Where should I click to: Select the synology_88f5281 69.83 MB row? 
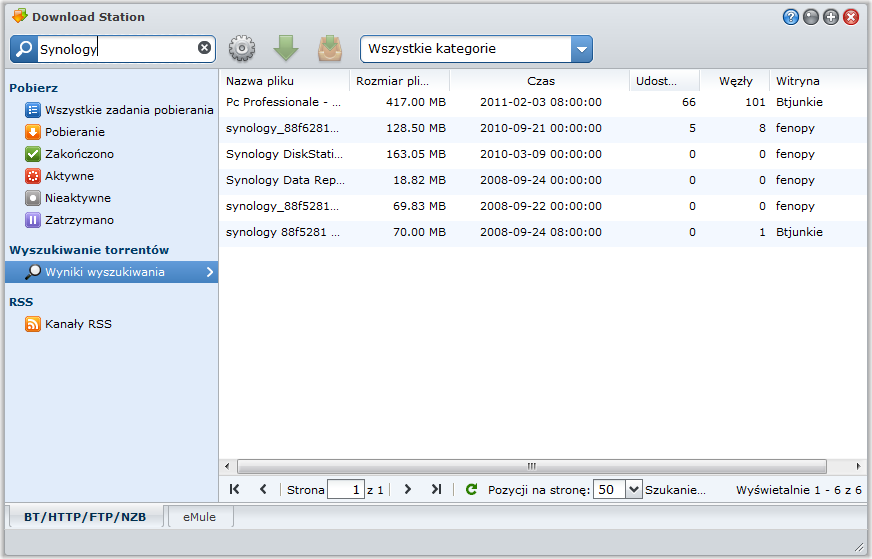pyautogui.click(x=543, y=206)
